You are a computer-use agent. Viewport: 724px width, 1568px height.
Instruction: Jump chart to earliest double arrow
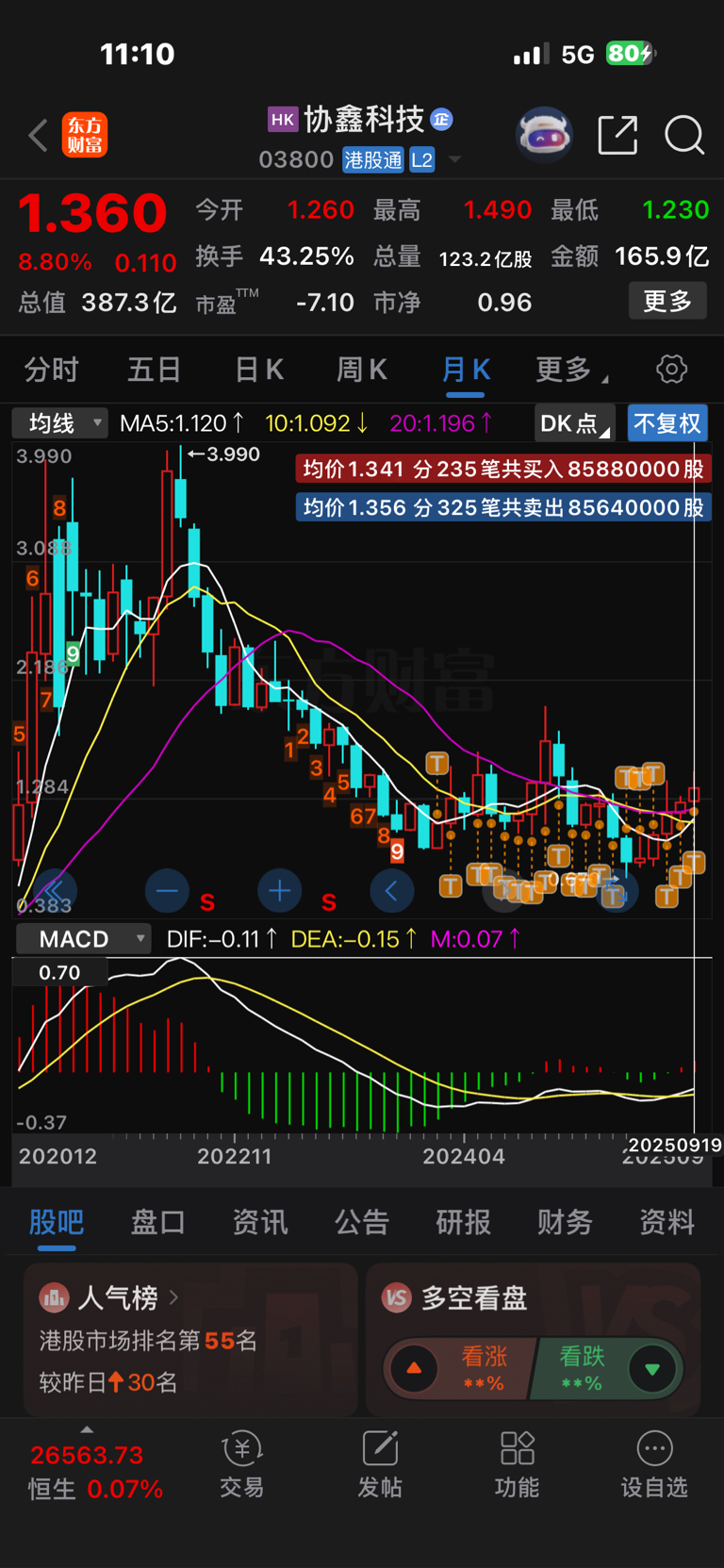pyautogui.click(x=54, y=890)
